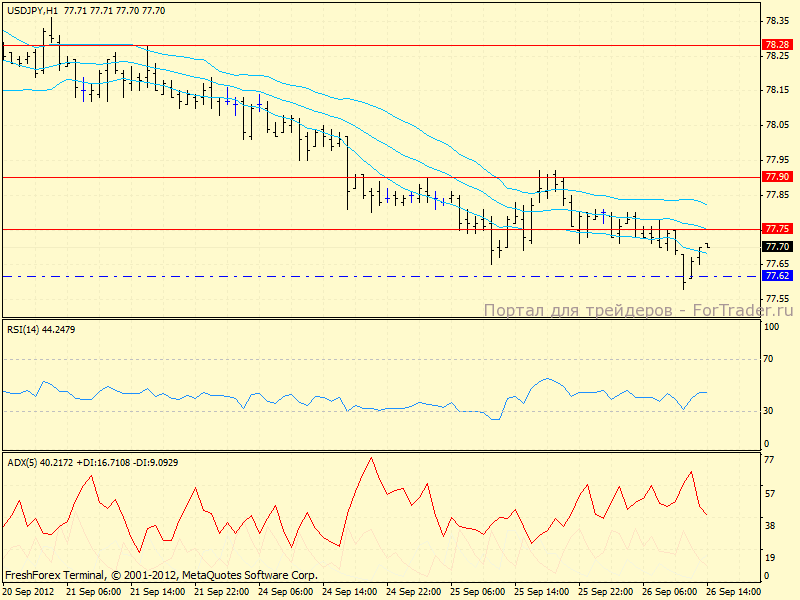Click the 26 Sep 14:00 time label
Viewport: 800px width, 600px height.
[x=739, y=591]
